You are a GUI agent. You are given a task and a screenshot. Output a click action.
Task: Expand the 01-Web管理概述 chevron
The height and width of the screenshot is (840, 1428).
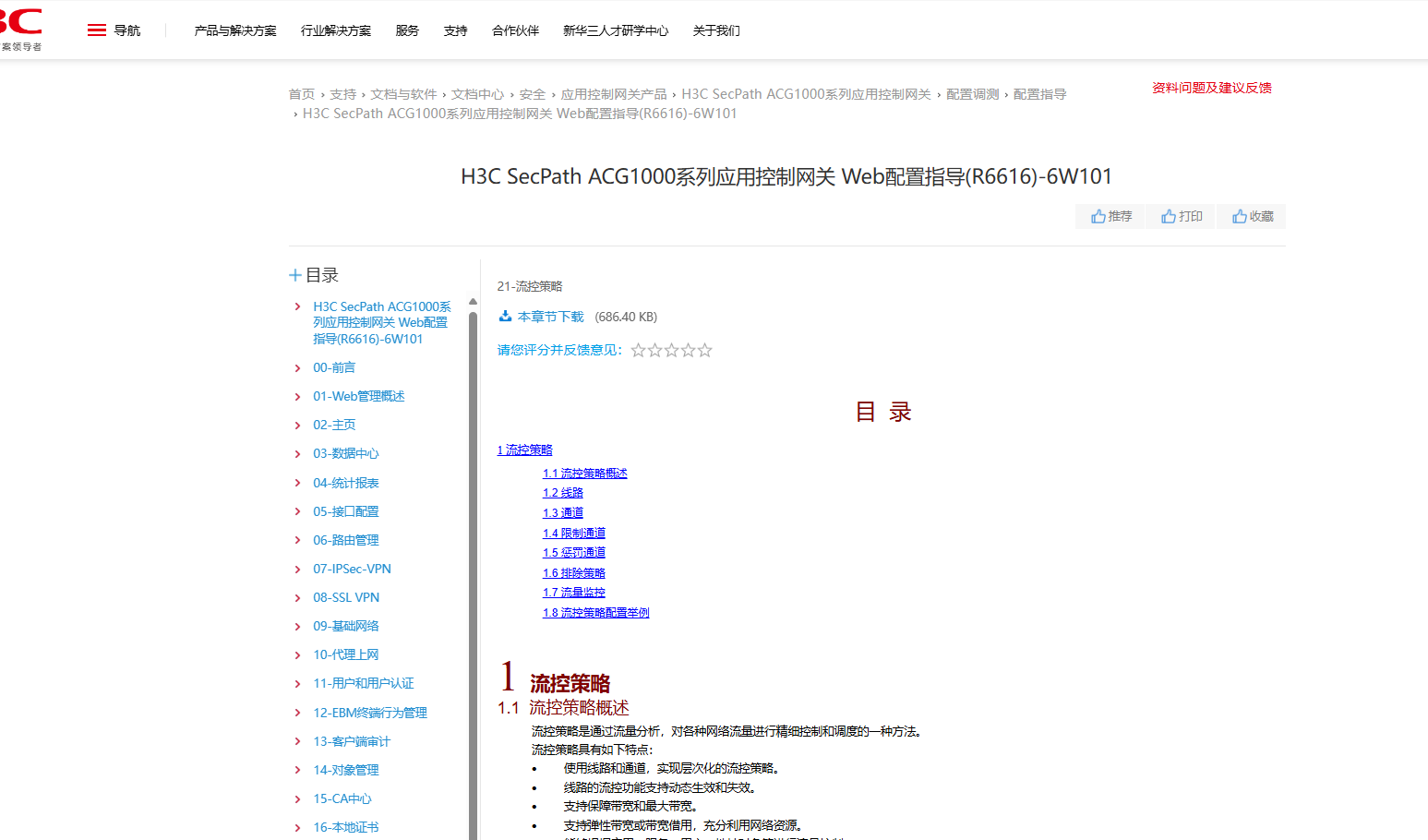click(x=297, y=397)
